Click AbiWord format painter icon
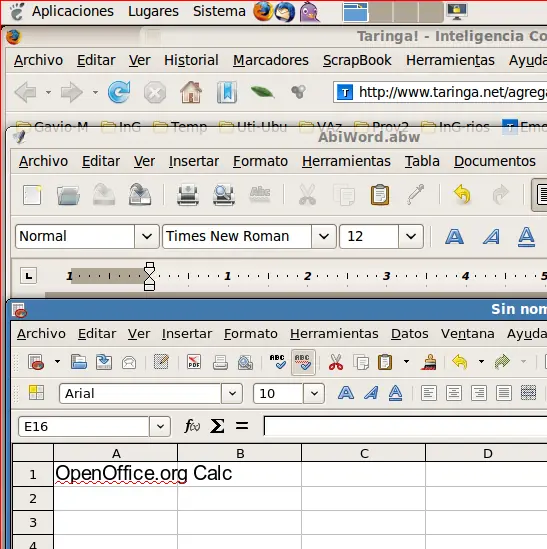The width and height of the screenshot is (547, 549). point(415,194)
